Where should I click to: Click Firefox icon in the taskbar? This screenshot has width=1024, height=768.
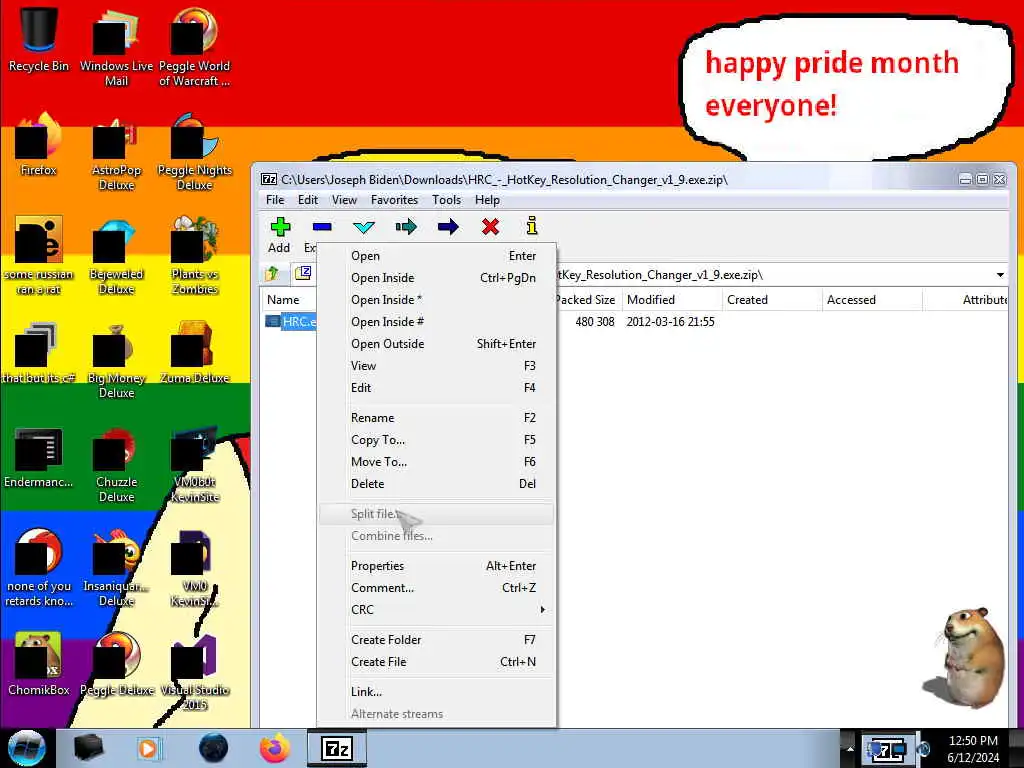(275, 748)
